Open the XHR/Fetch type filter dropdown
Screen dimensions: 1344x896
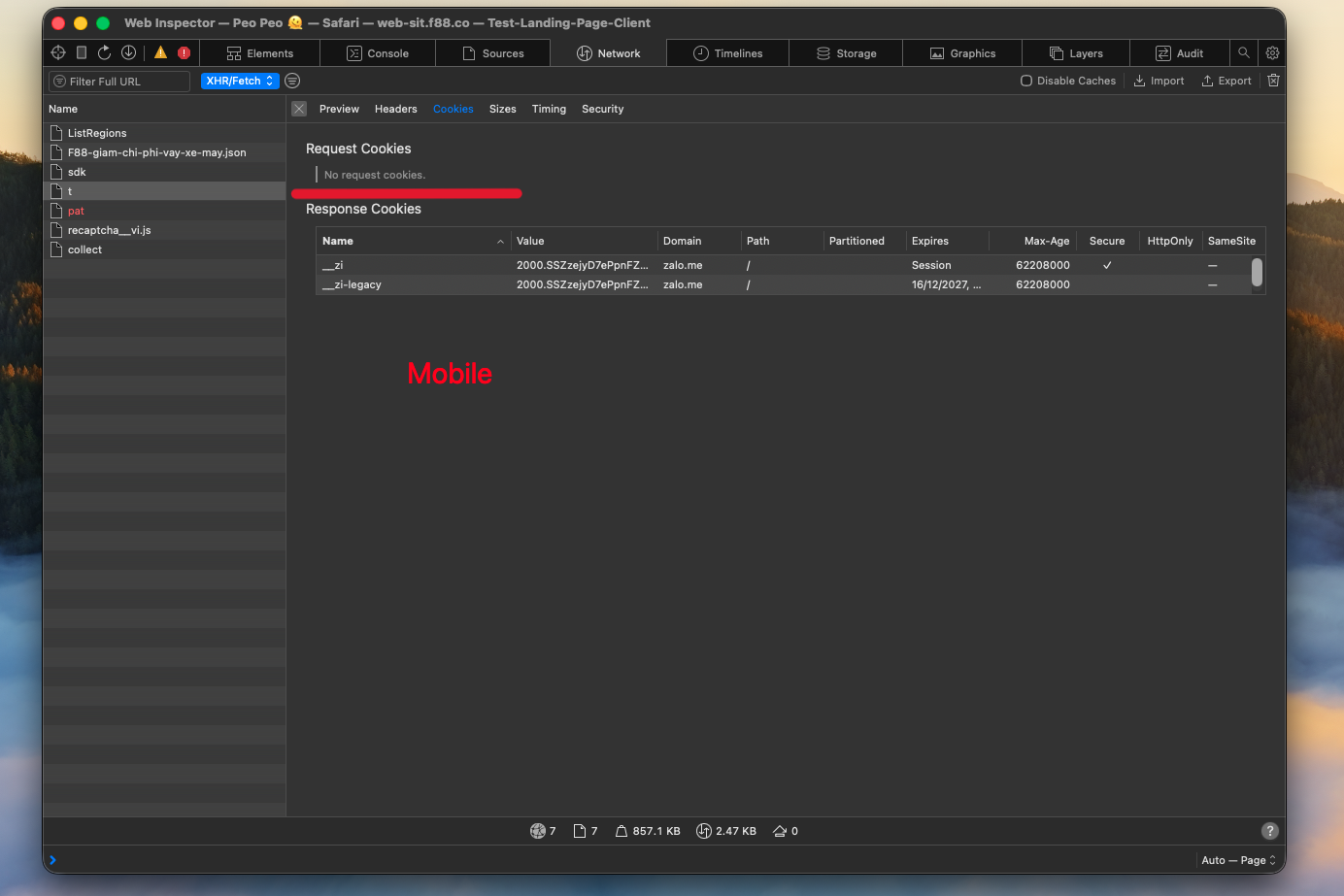click(240, 81)
